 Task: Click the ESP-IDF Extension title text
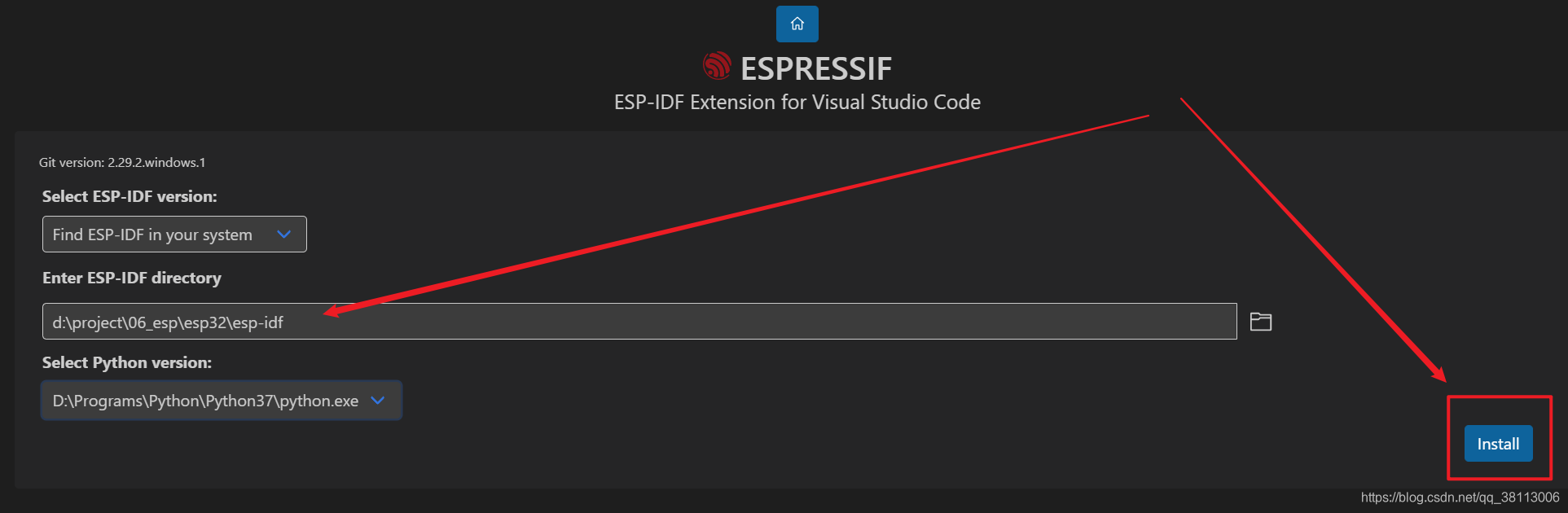point(797,102)
